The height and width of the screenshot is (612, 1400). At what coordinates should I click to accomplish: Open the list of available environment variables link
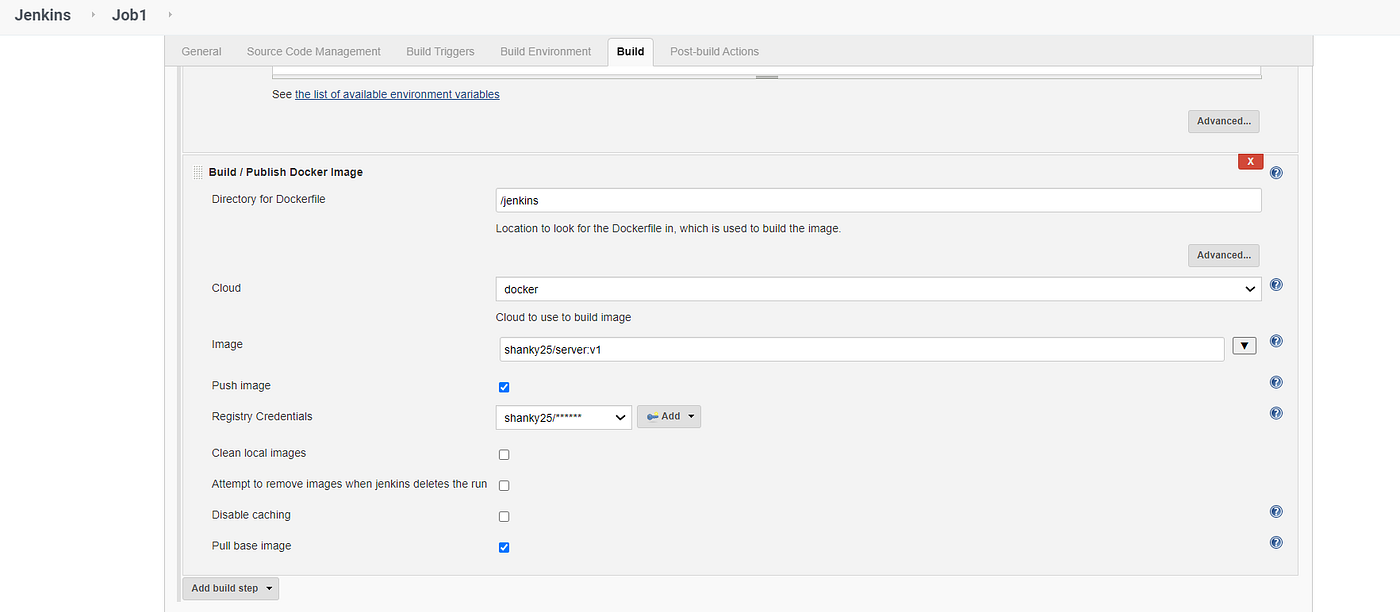pos(397,93)
